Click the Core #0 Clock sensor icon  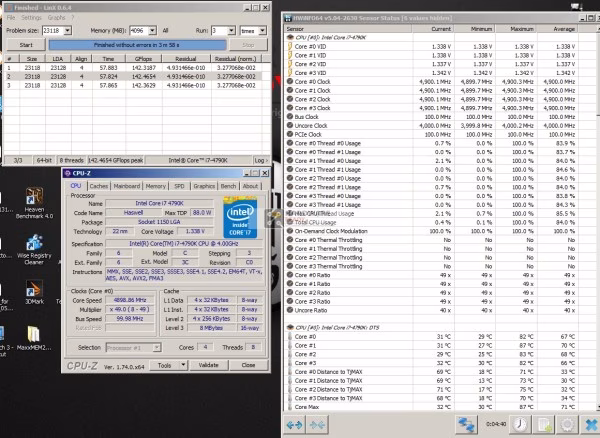[290, 81]
